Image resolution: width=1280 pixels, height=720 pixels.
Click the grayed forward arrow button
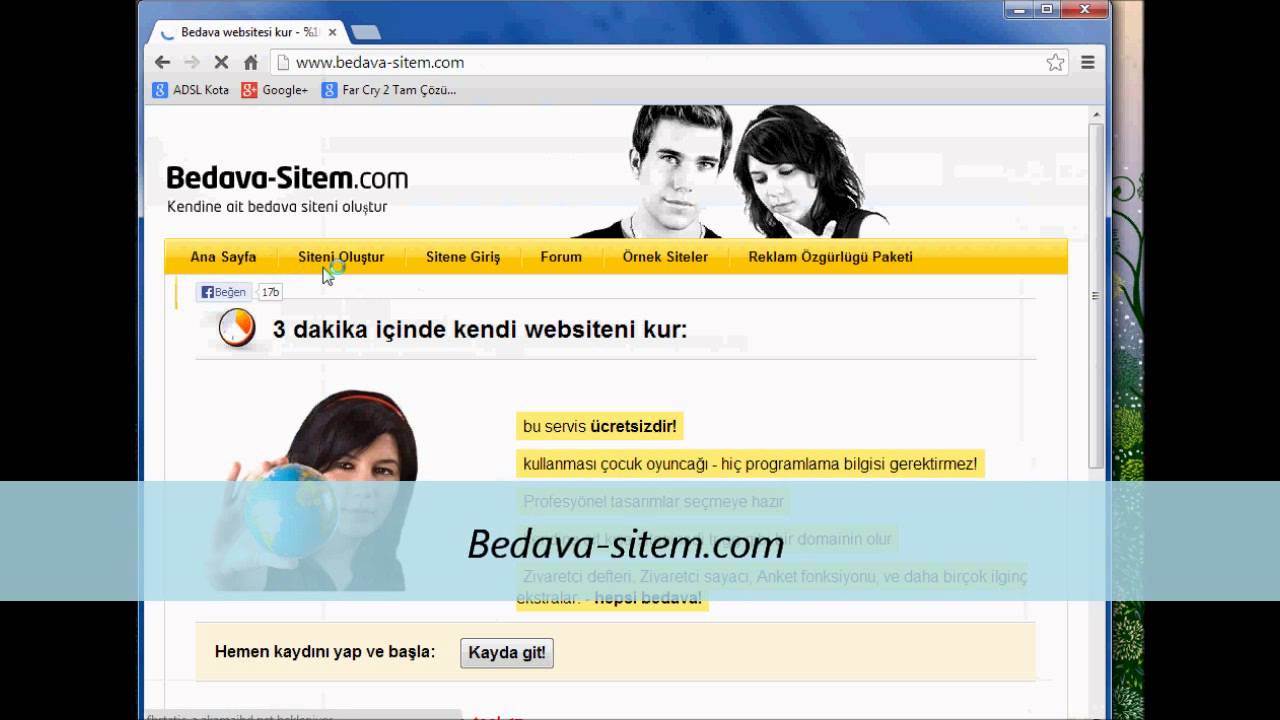192,62
